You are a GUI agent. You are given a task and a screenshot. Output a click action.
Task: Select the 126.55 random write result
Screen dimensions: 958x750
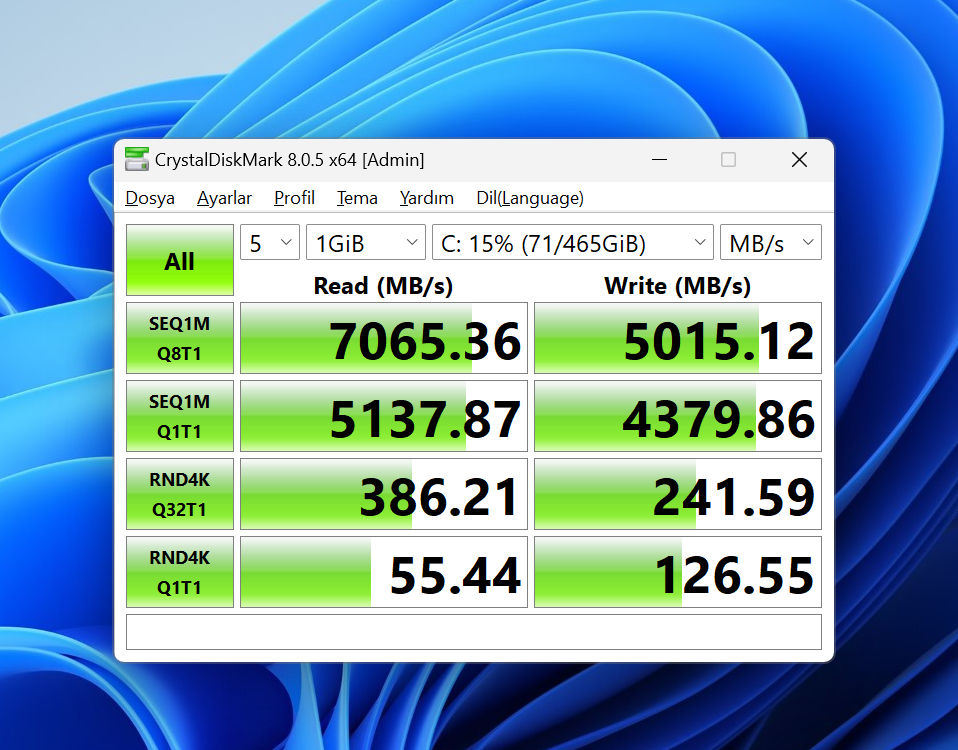[678, 572]
